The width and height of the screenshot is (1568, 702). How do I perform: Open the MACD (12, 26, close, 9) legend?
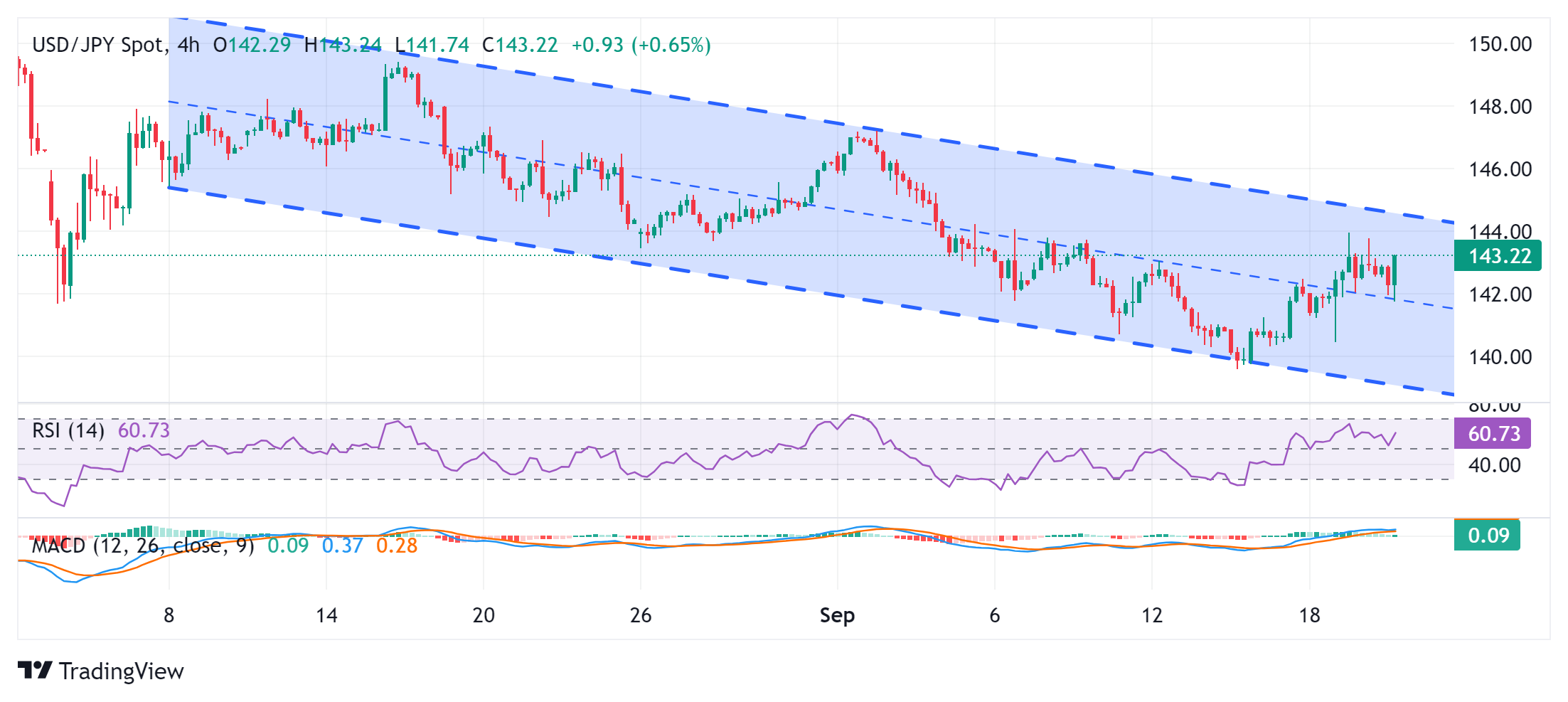143,546
